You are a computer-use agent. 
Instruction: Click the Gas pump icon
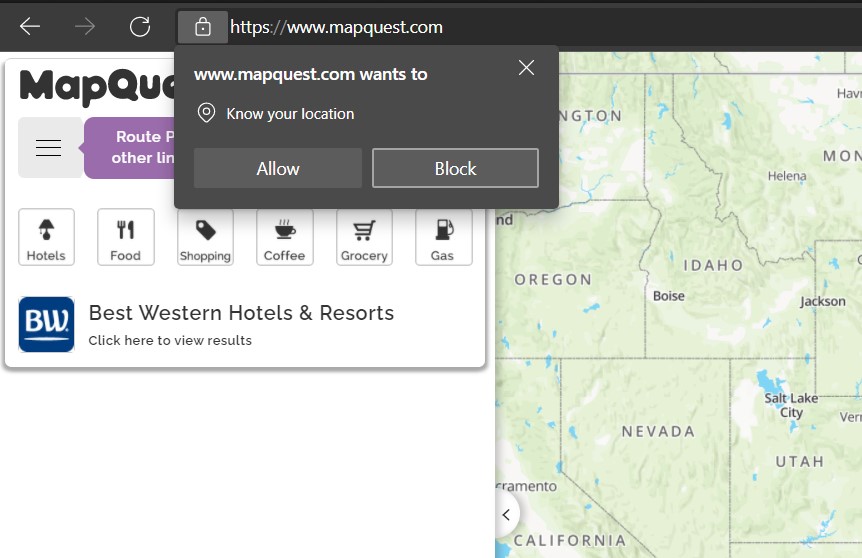point(443,237)
